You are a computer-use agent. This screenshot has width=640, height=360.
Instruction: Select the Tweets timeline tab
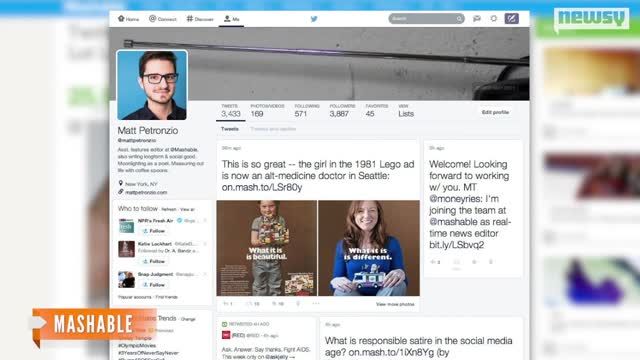230,129
